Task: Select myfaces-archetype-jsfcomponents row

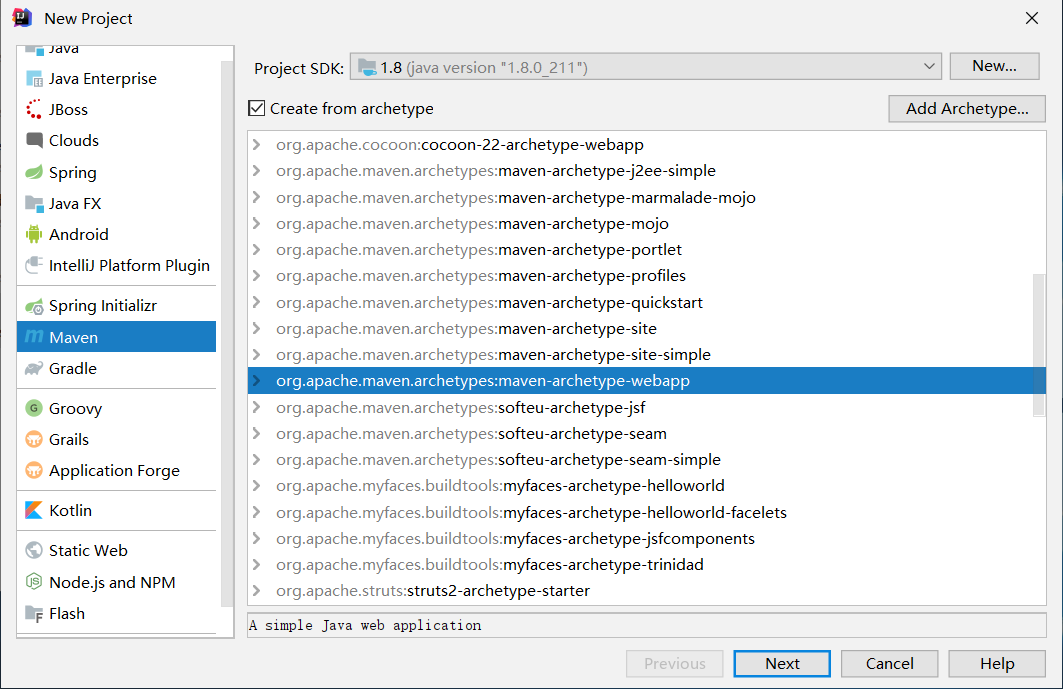Action: pos(646,538)
